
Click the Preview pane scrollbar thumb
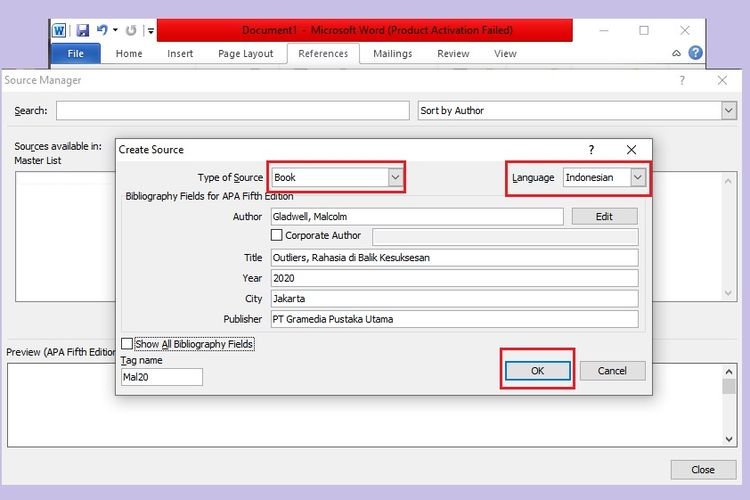[x=728, y=387]
